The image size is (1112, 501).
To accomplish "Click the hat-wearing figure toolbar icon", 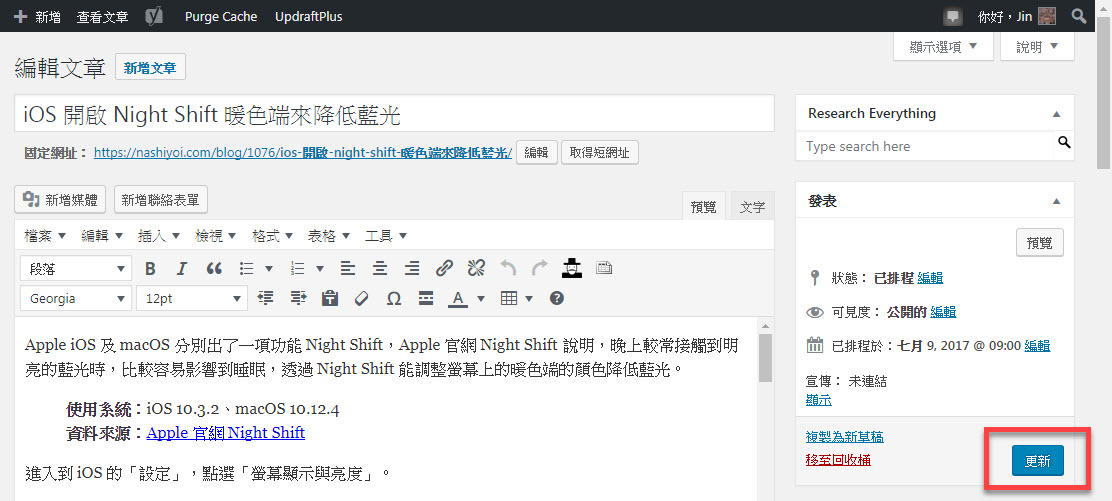I will pos(572,268).
